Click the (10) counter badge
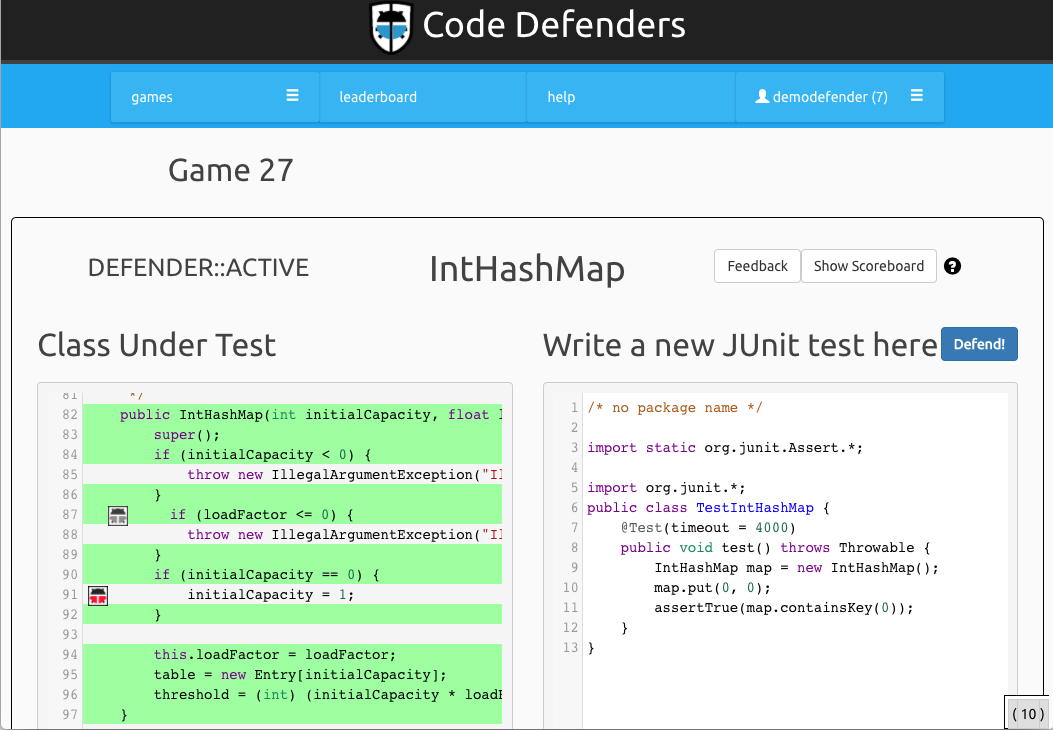The image size is (1053, 730). (1028, 714)
